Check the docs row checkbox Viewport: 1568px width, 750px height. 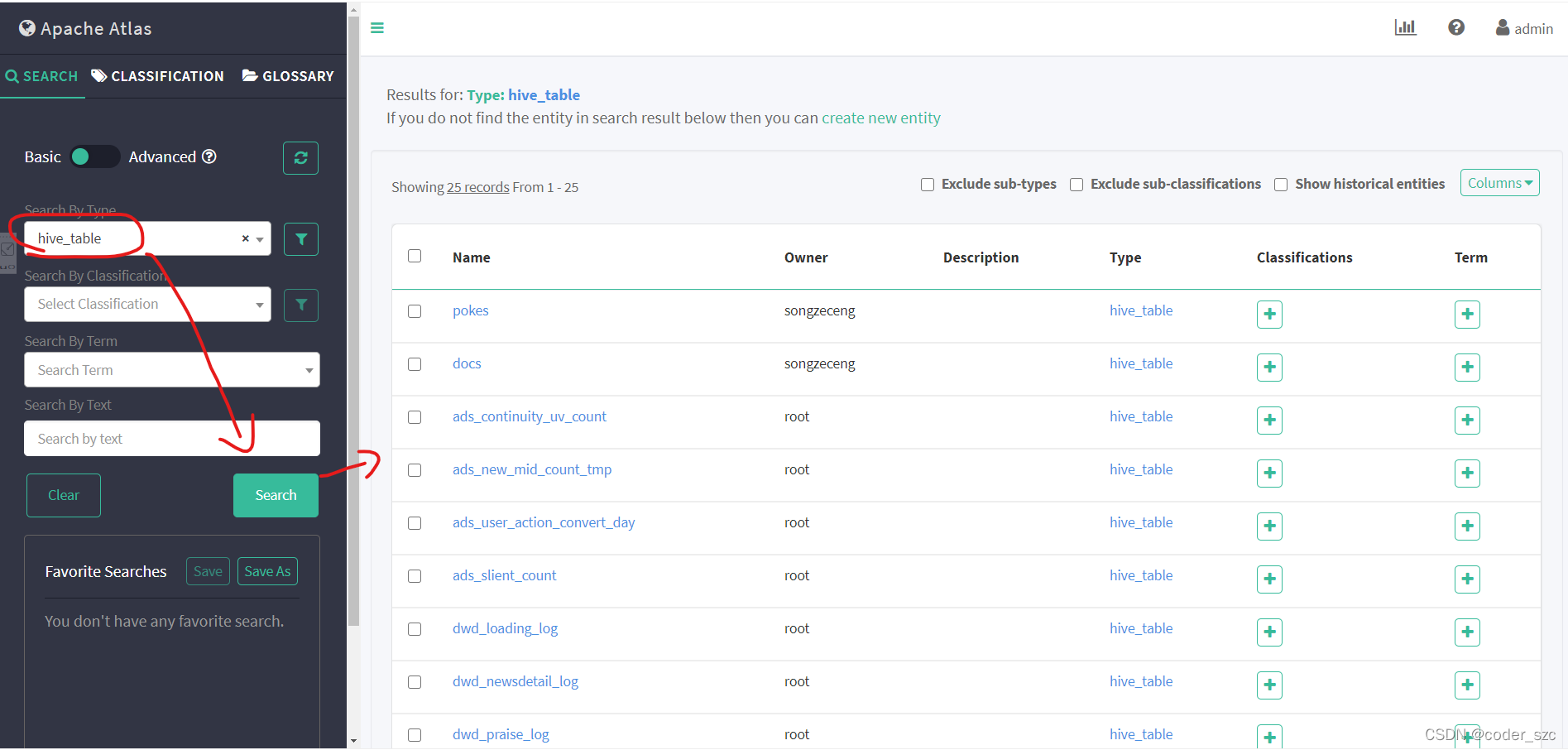pyautogui.click(x=415, y=364)
